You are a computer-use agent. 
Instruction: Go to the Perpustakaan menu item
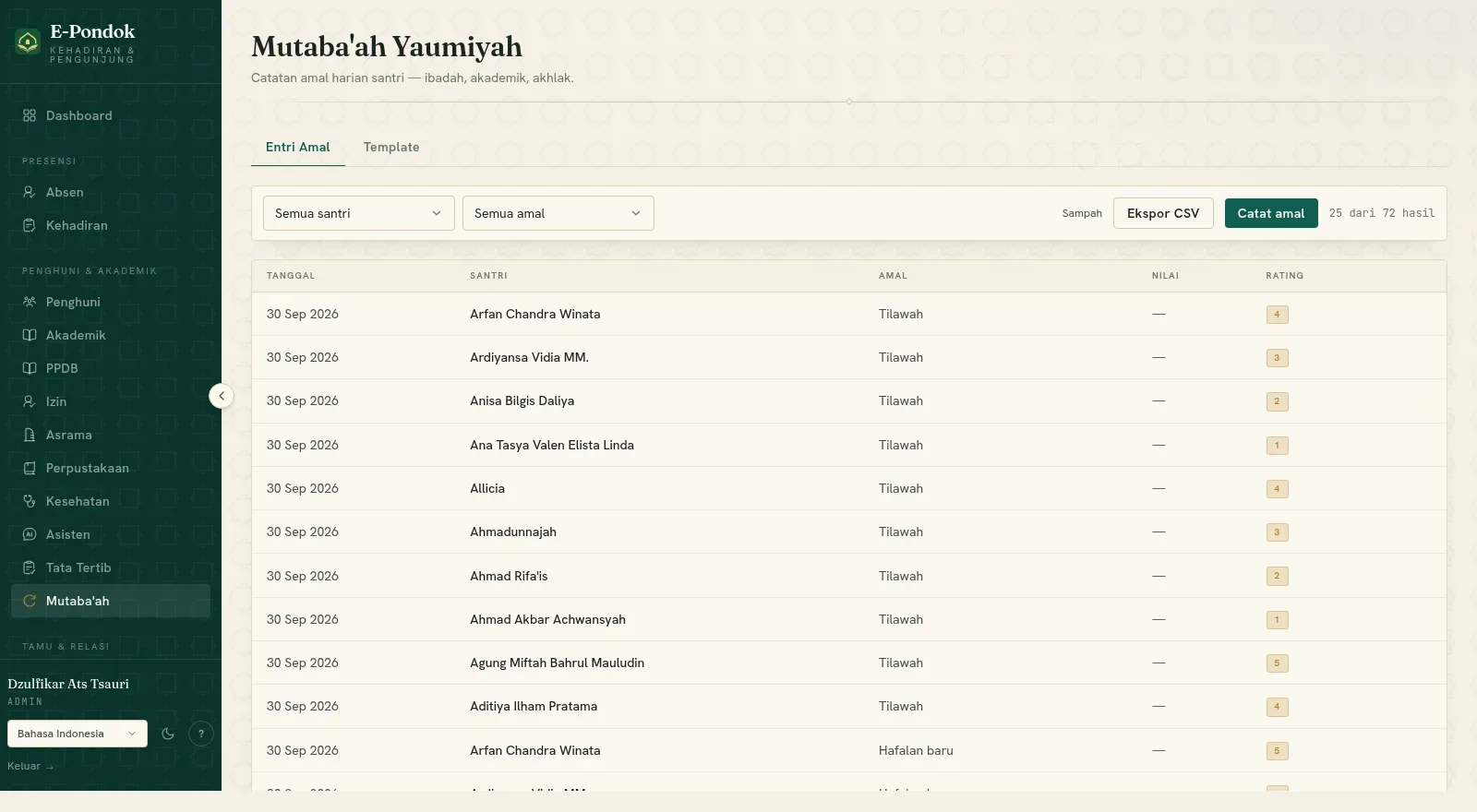pyautogui.click(x=111, y=468)
